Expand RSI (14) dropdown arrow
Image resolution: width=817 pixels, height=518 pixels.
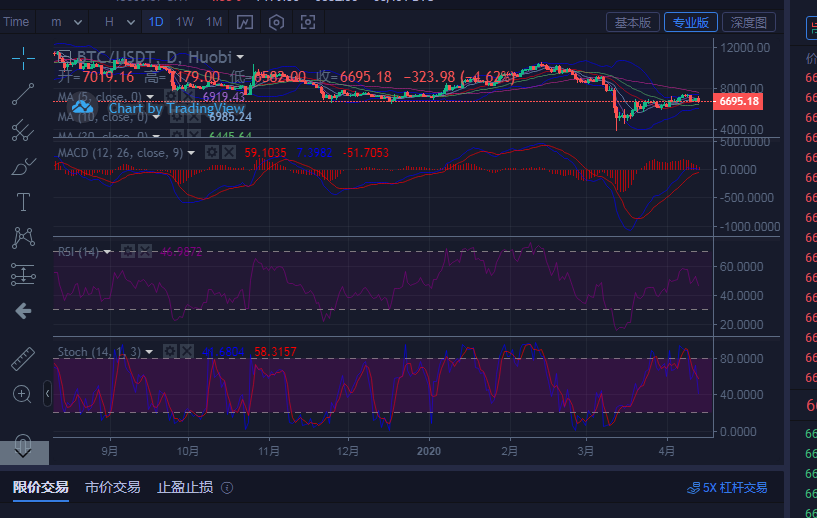tap(107, 252)
